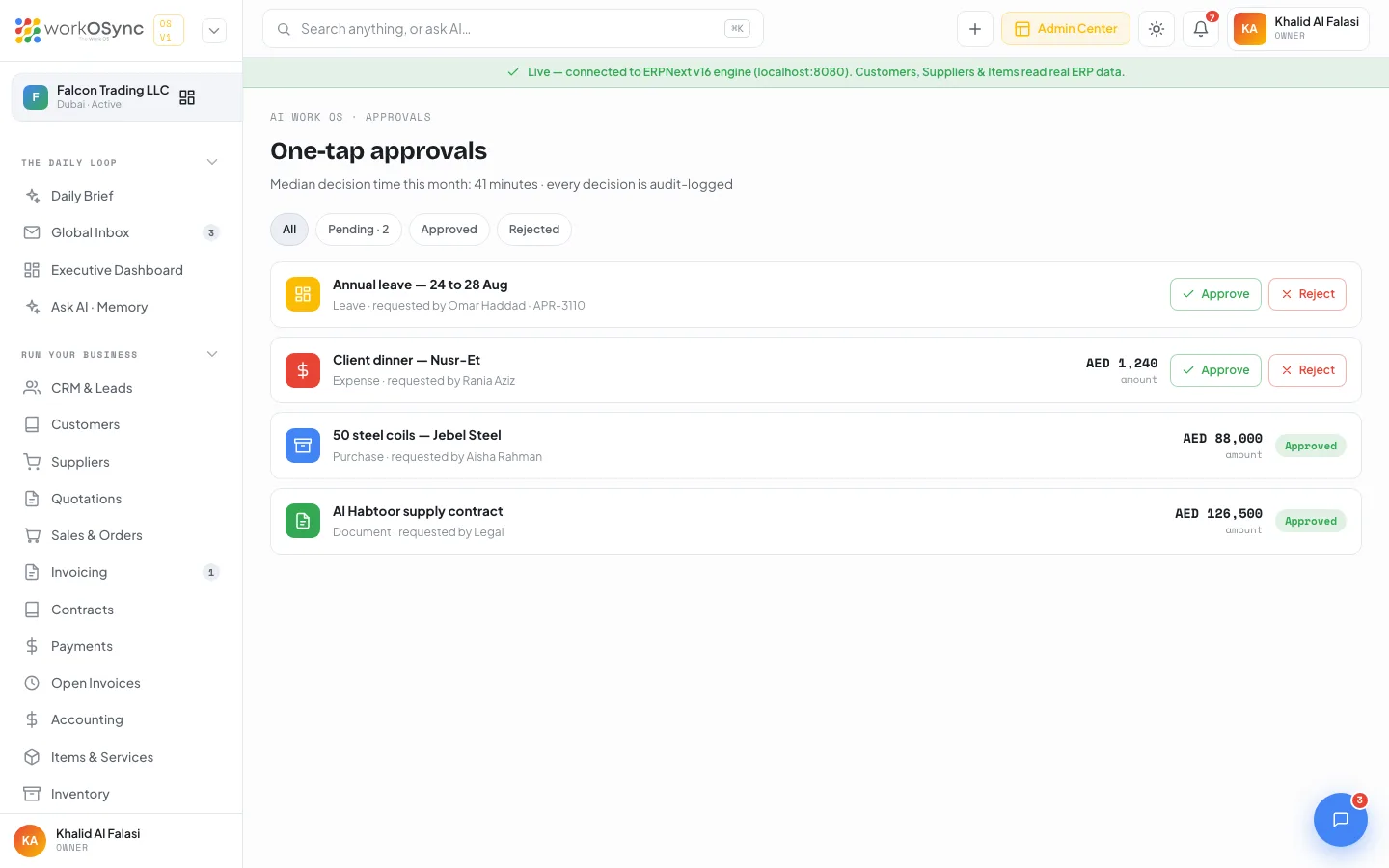The width and height of the screenshot is (1389, 868).
Task: Open the dropdown beside the workOSync logo
Action: [x=214, y=31]
